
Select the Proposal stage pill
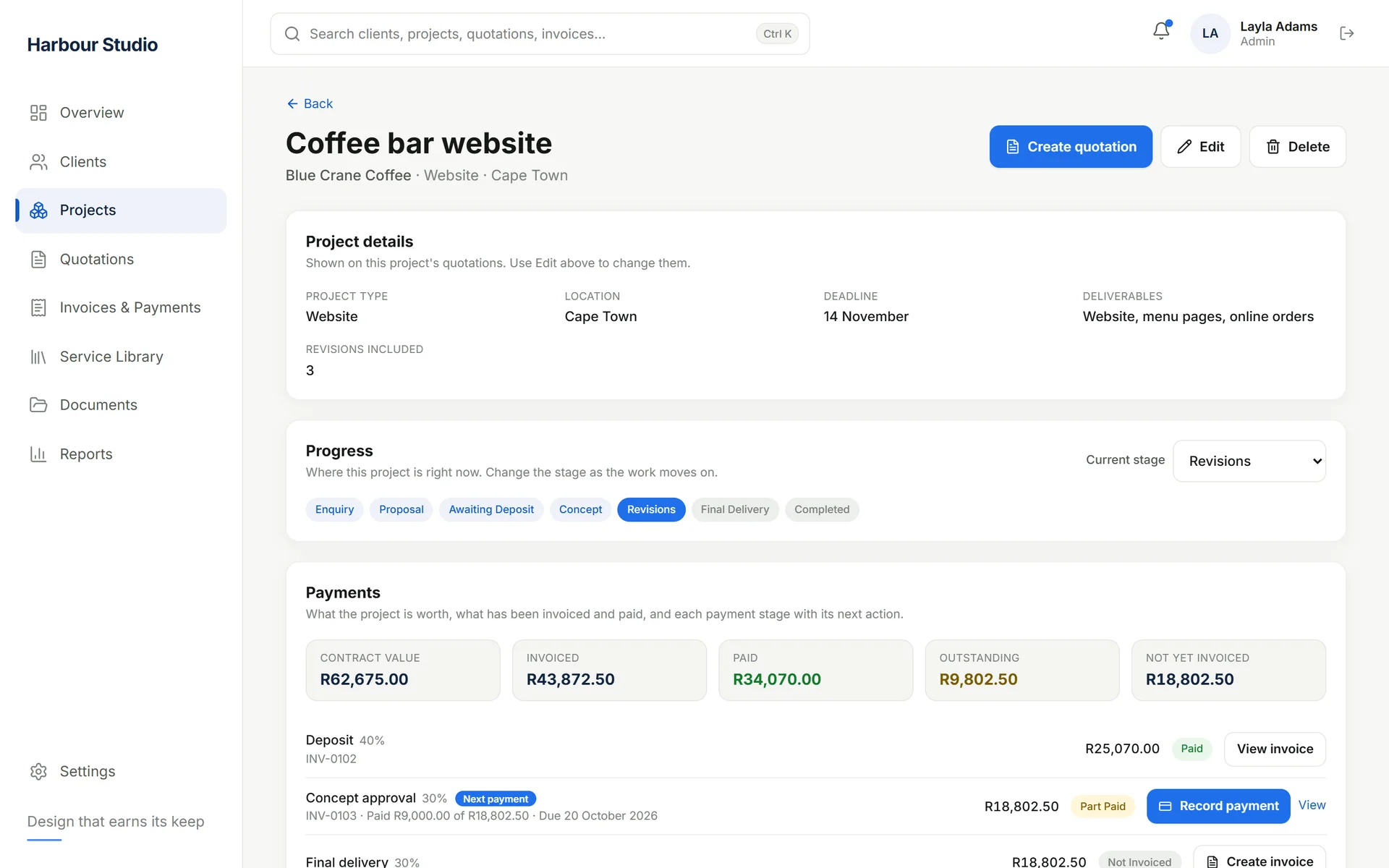point(402,510)
